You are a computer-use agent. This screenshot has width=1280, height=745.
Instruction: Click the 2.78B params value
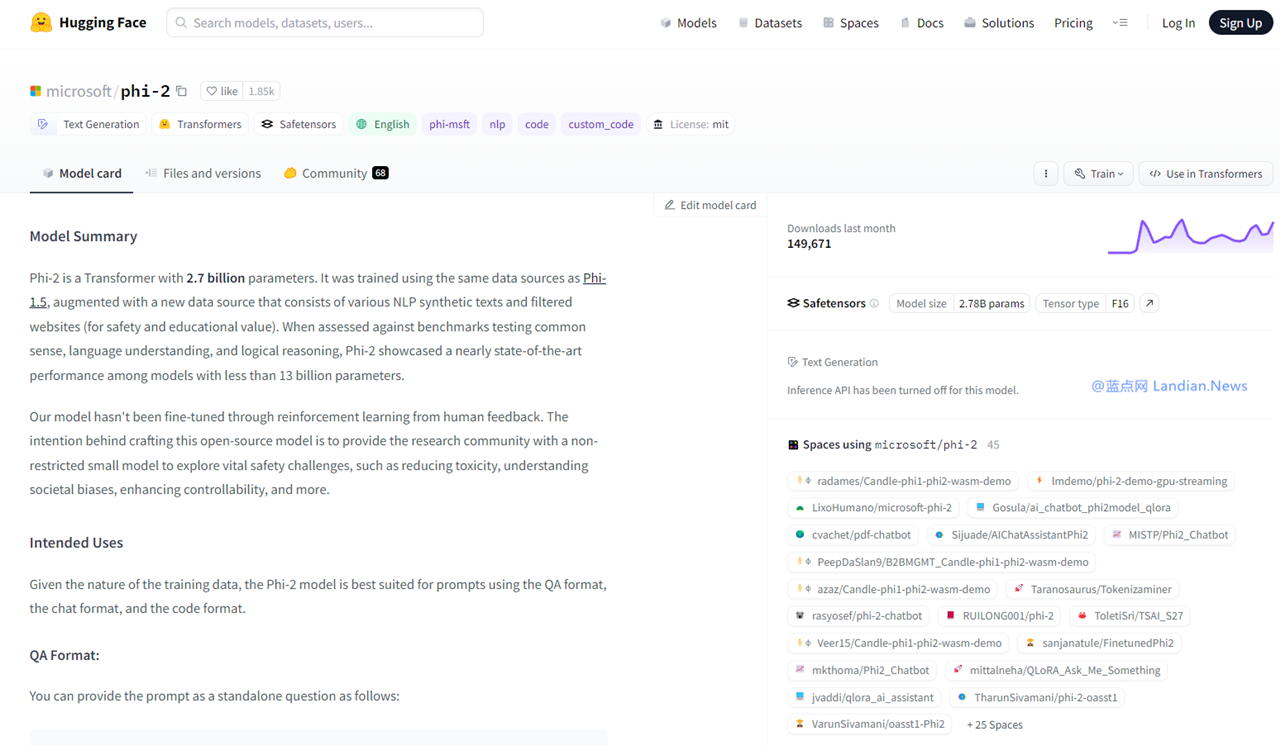click(991, 303)
